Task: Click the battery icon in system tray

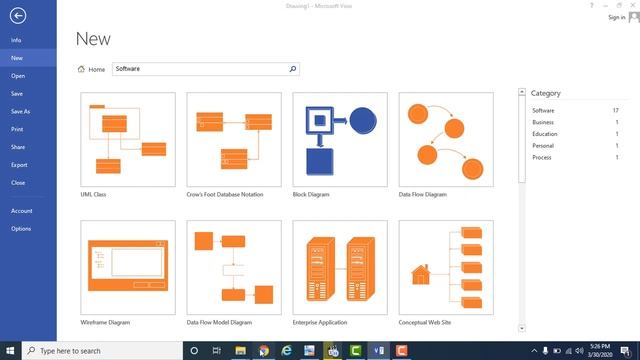Action: pyautogui.click(x=557, y=351)
